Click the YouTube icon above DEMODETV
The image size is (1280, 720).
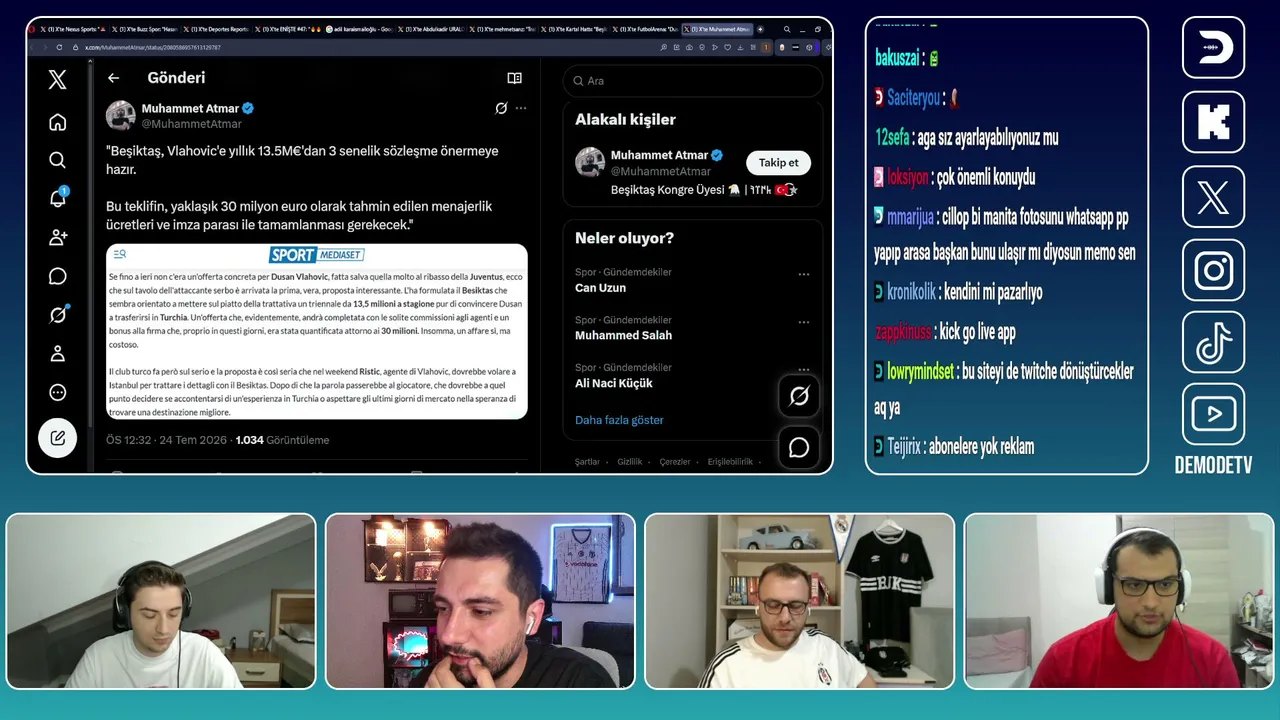click(x=1213, y=414)
